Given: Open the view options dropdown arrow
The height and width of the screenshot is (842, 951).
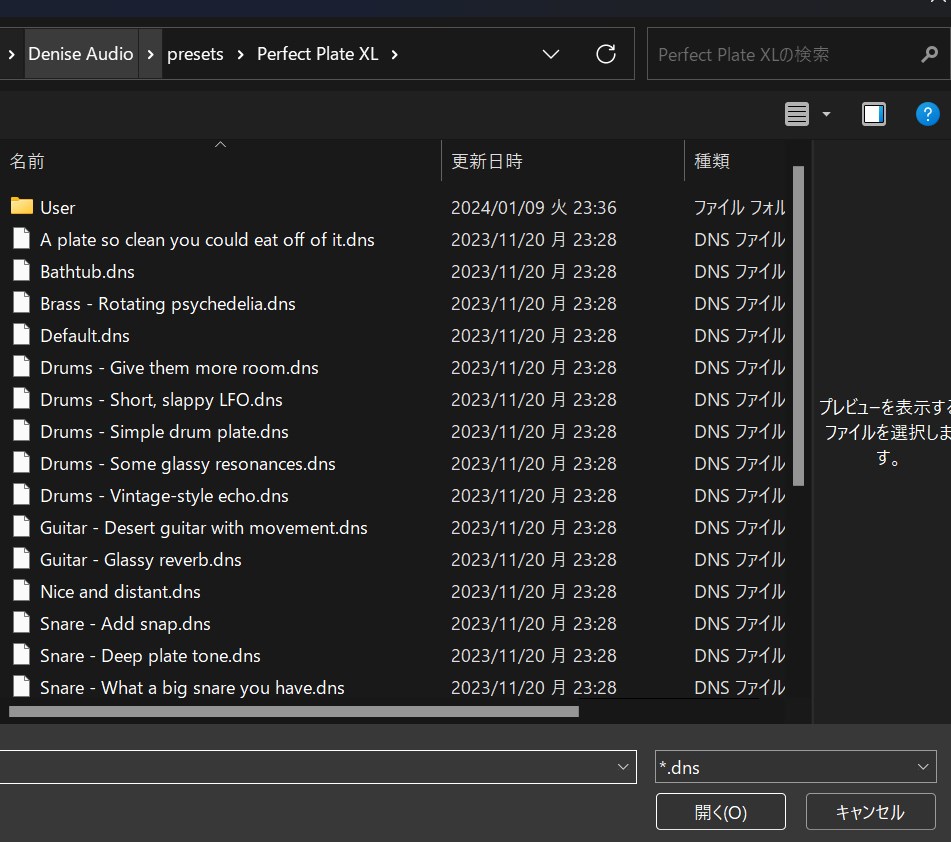Looking at the screenshot, I should point(826,114).
